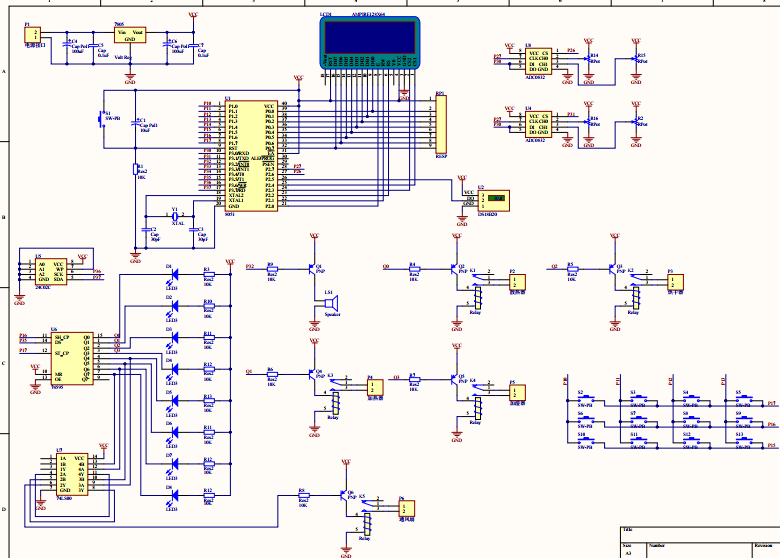Select resistor R1 below capacitor C1
The image size is (780, 558).
(x=135, y=170)
